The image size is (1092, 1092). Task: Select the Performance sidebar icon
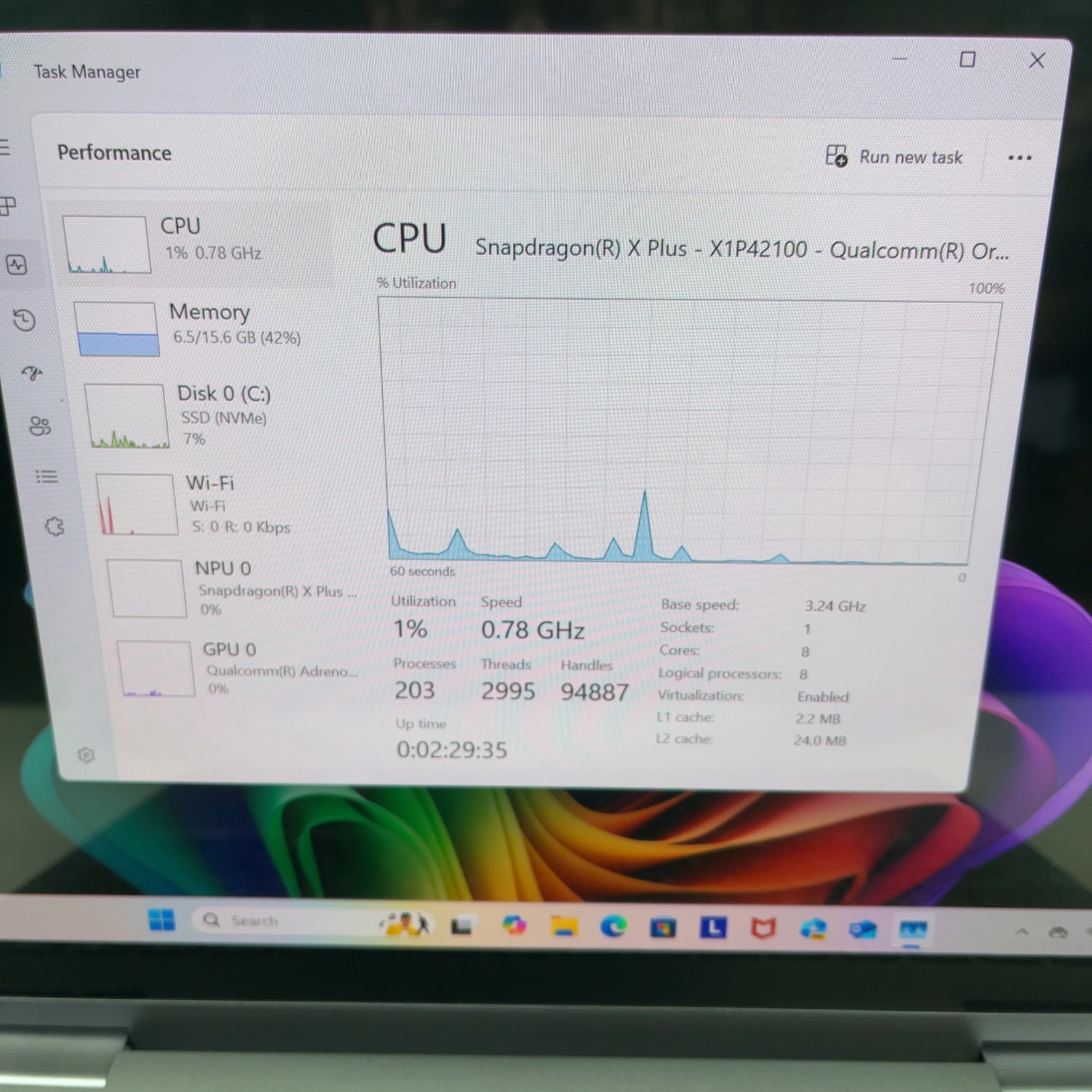click(x=17, y=265)
